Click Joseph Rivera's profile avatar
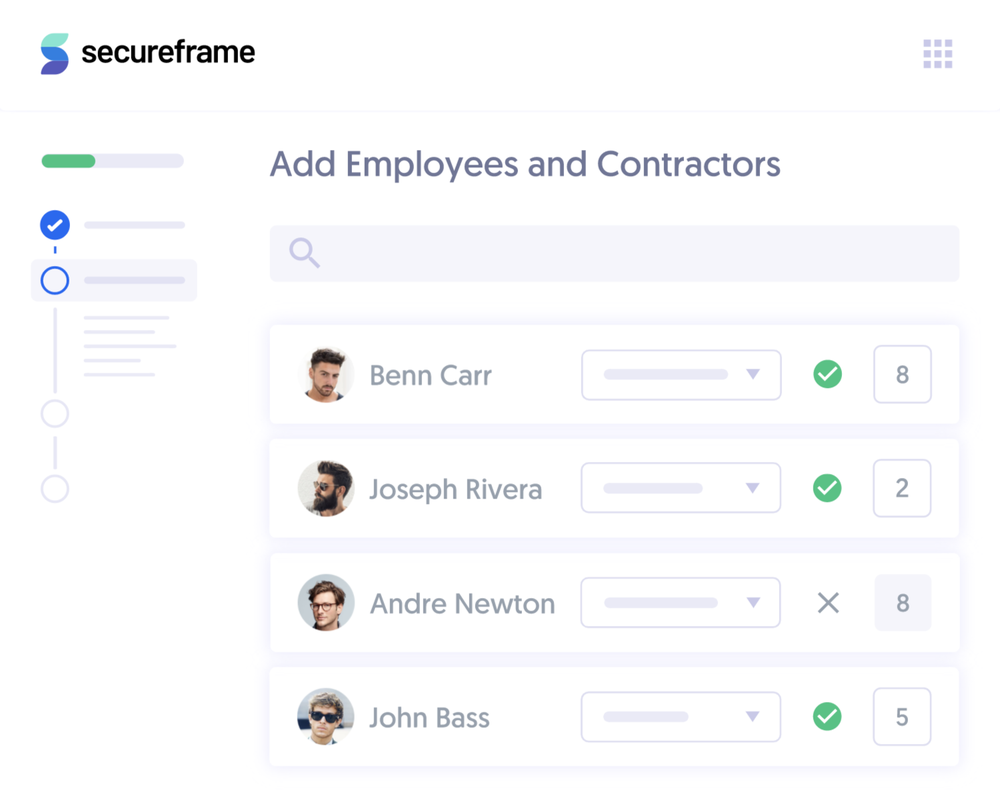This screenshot has height=800, width=1000. [x=326, y=489]
